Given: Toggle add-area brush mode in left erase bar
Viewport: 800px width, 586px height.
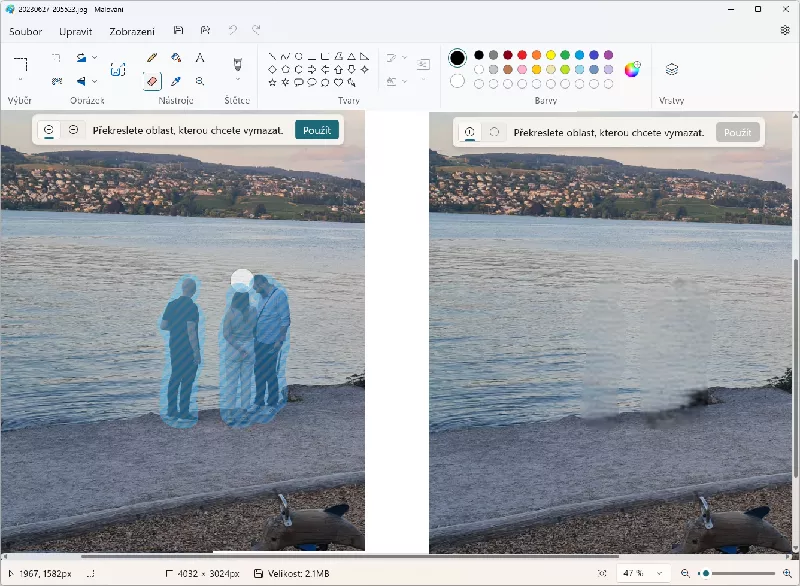Looking at the screenshot, I should pyautogui.click(x=49, y=130).
